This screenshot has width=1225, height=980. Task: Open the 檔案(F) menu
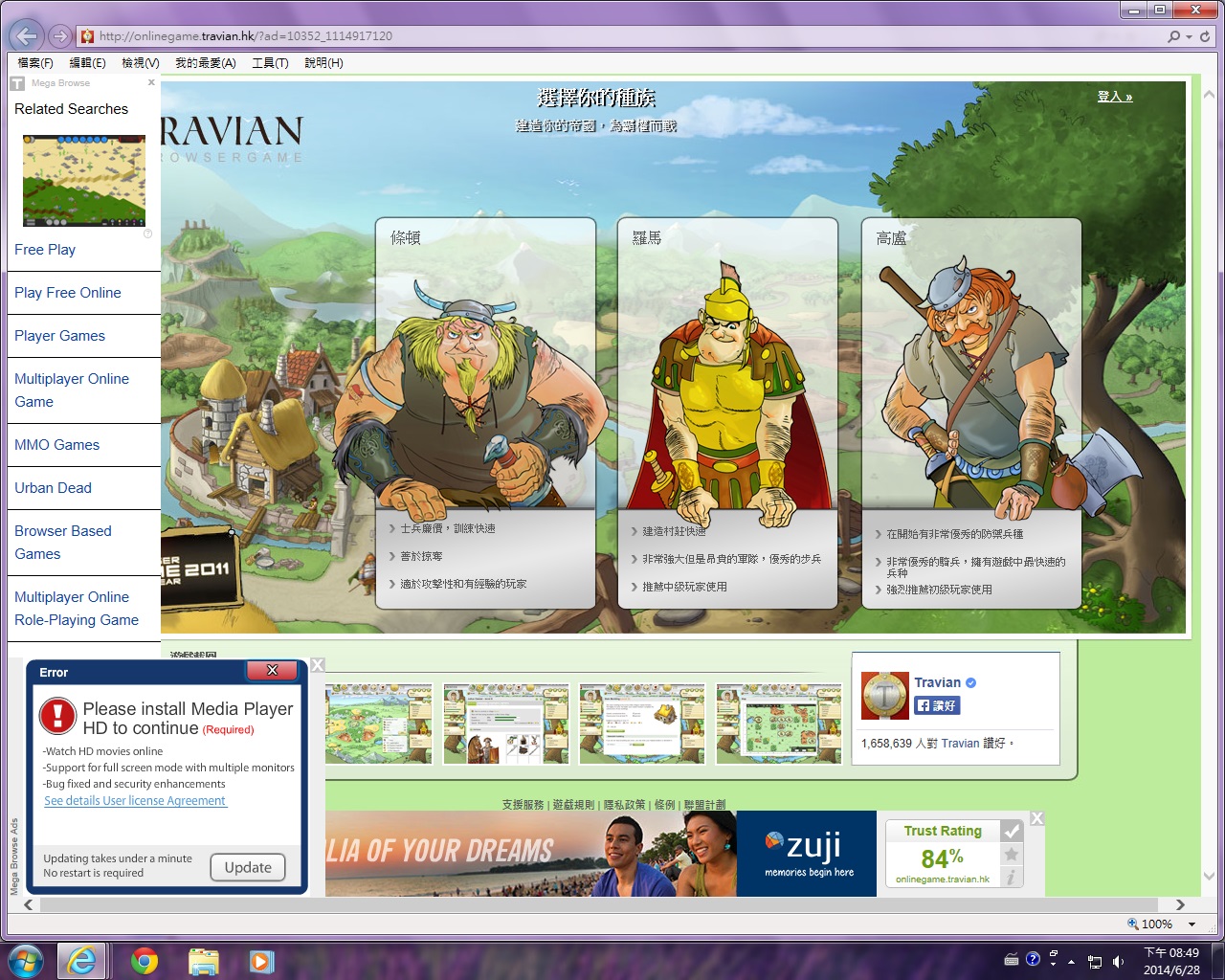click(35, 63)
